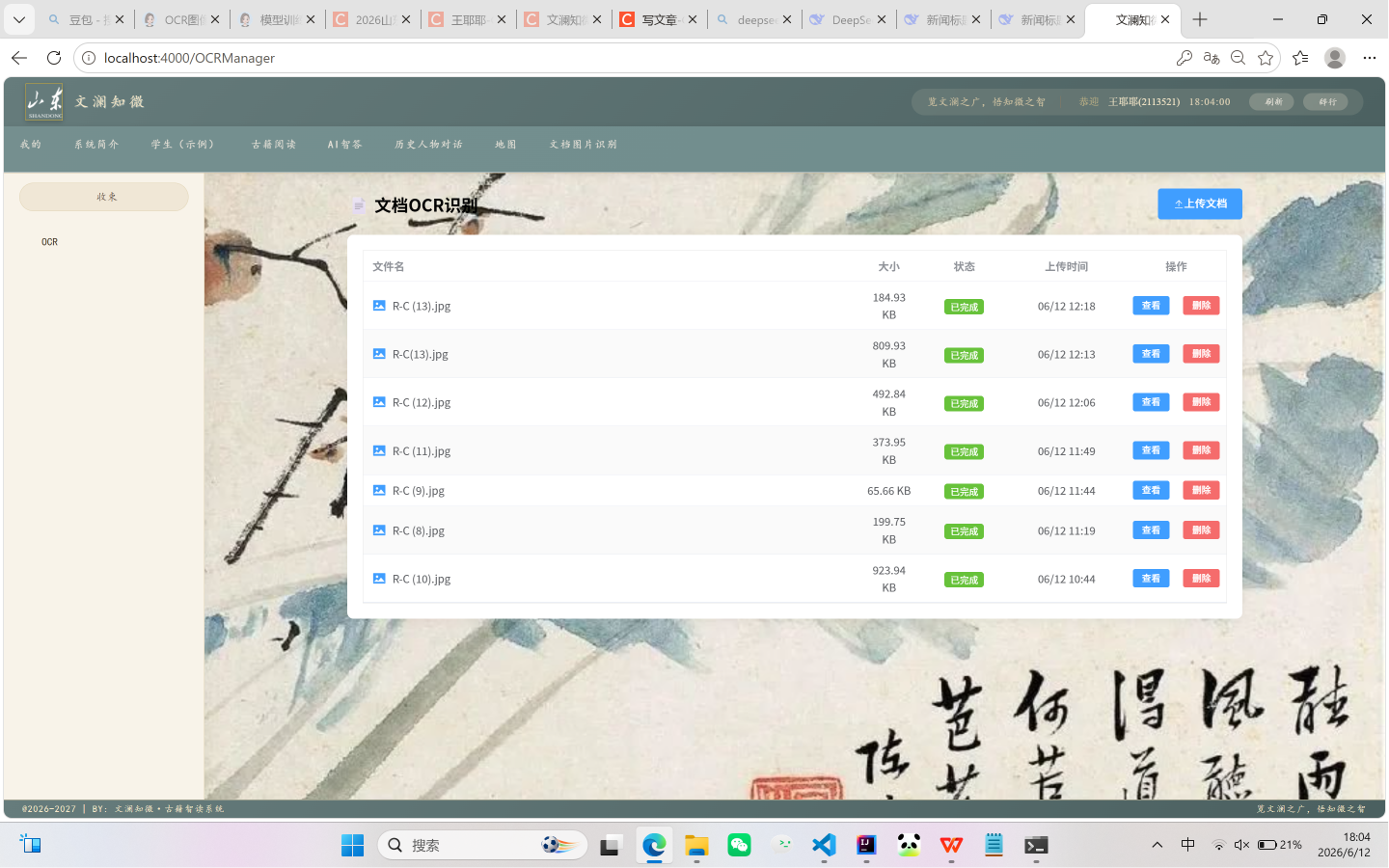Click the 刷新 button in header

[1273, 101]
